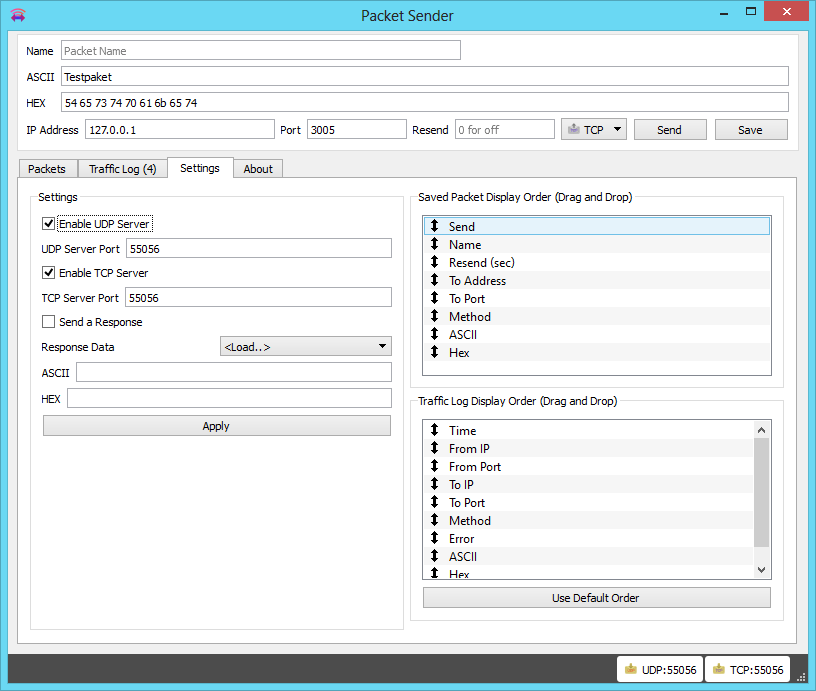Click the HEX packet data field
This screenshot has height=691, width=816.
(425, 103)
